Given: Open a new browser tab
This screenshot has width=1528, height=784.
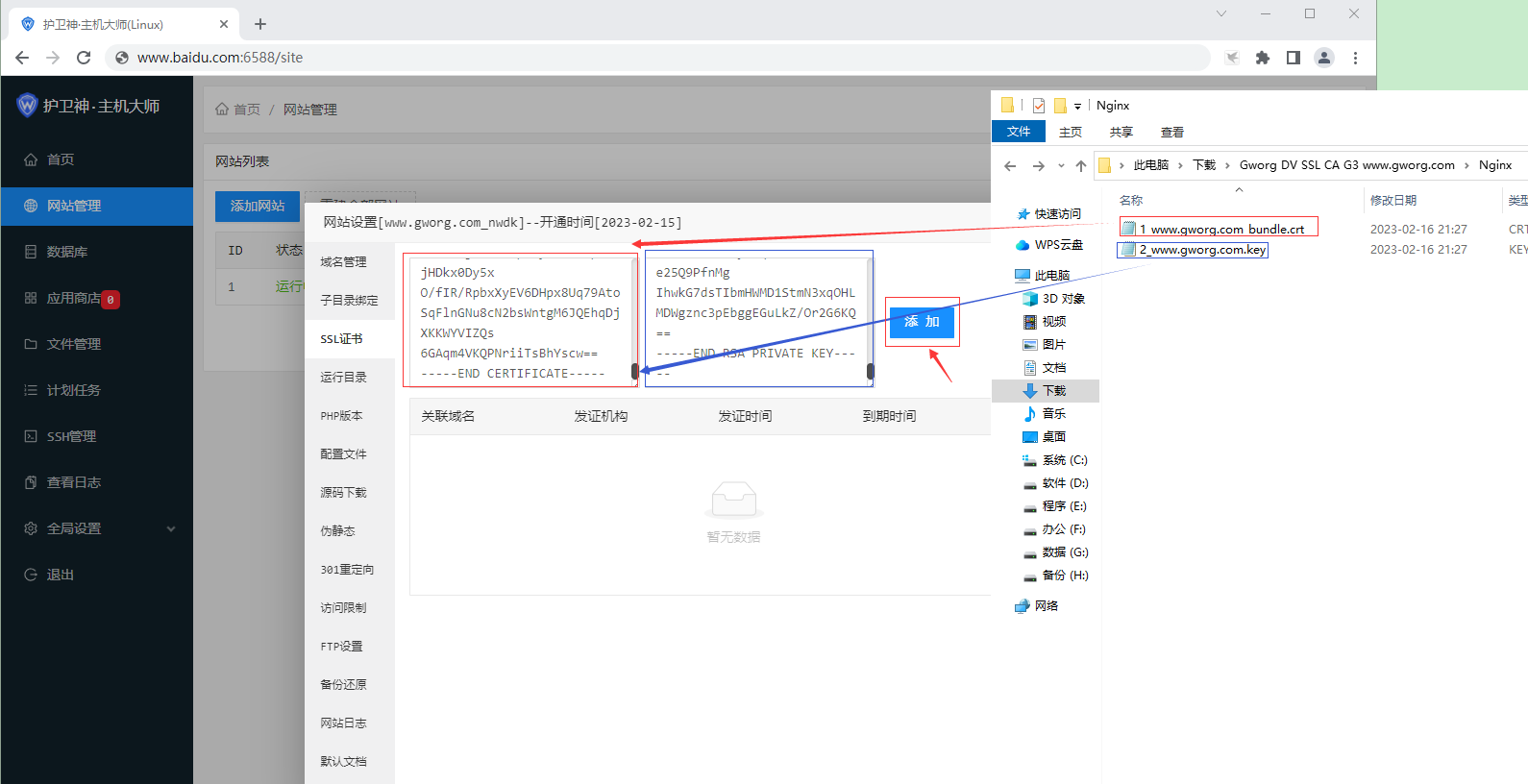Looking at the screenshot, I should 260,24.
